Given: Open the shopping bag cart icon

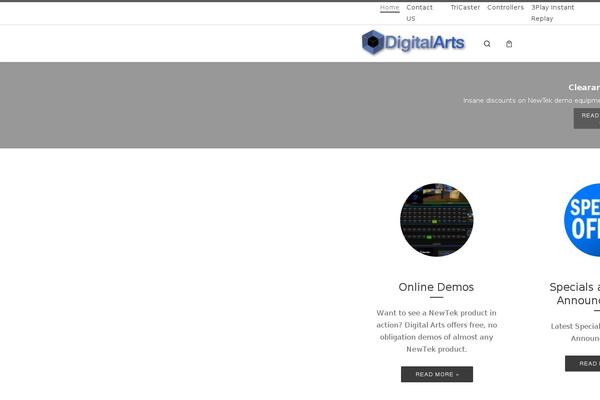Looking at the screenshot, I should pyautogui.click(x=509, y=44).
